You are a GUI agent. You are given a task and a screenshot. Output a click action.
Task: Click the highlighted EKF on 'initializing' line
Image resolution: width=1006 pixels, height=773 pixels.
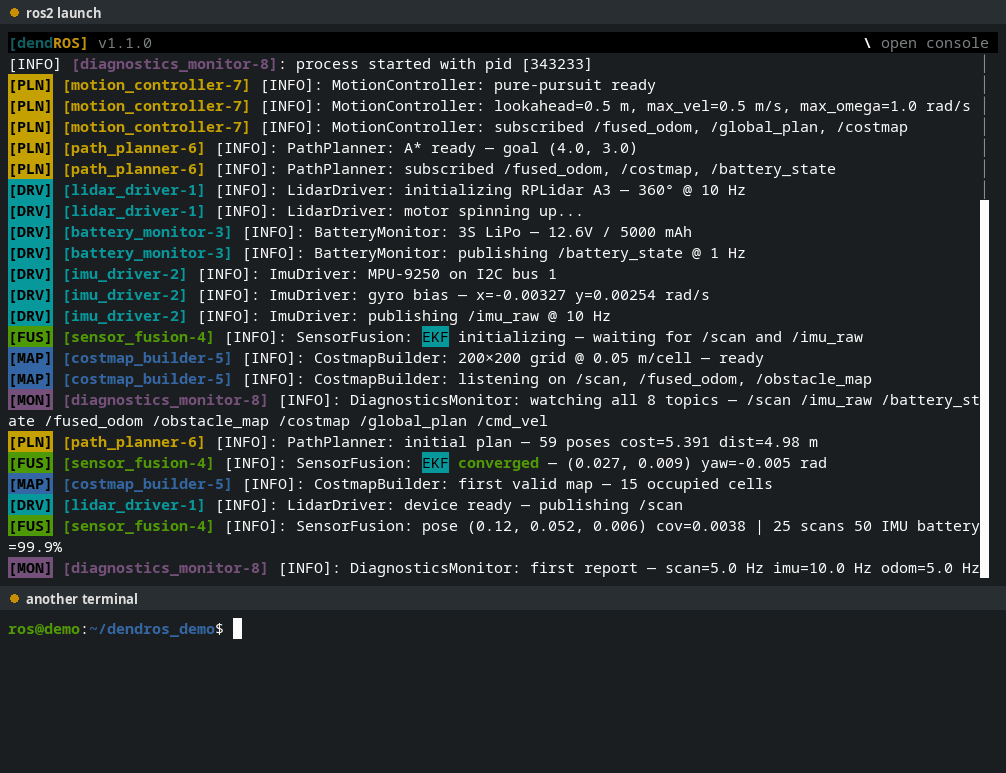tap(435, 337)
